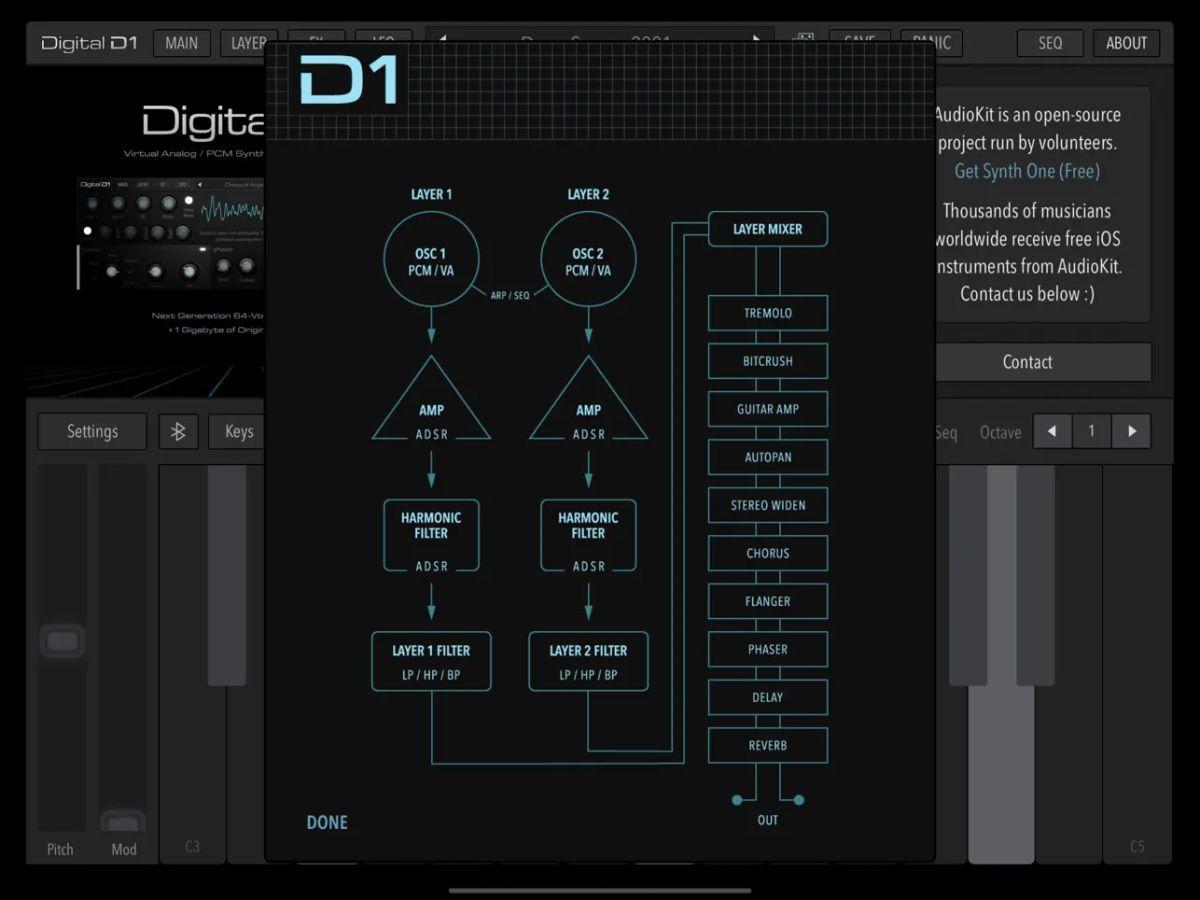Image resolution: width=1200 pixels, height=900 pixels.
Task: Click the Mod wheel slider
Action: click(x=123, y=647)
